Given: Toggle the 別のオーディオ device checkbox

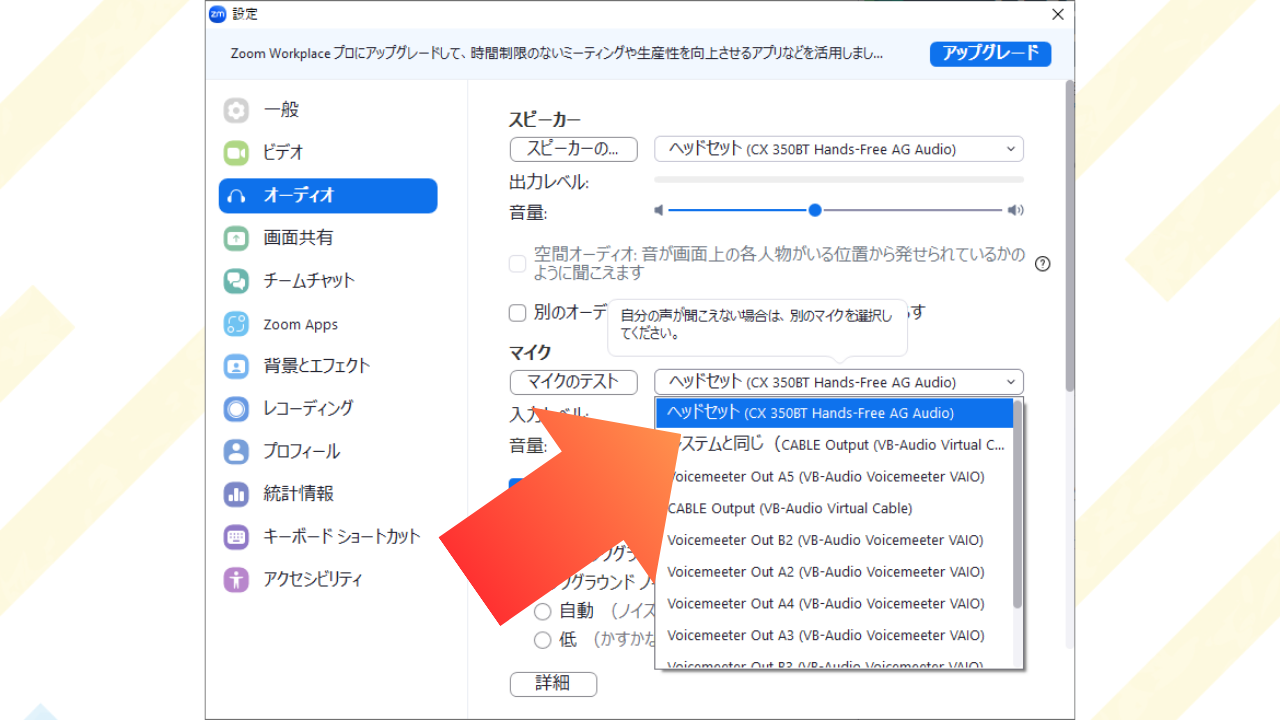Looking at the screenshot, I should (x=517, y=313).
